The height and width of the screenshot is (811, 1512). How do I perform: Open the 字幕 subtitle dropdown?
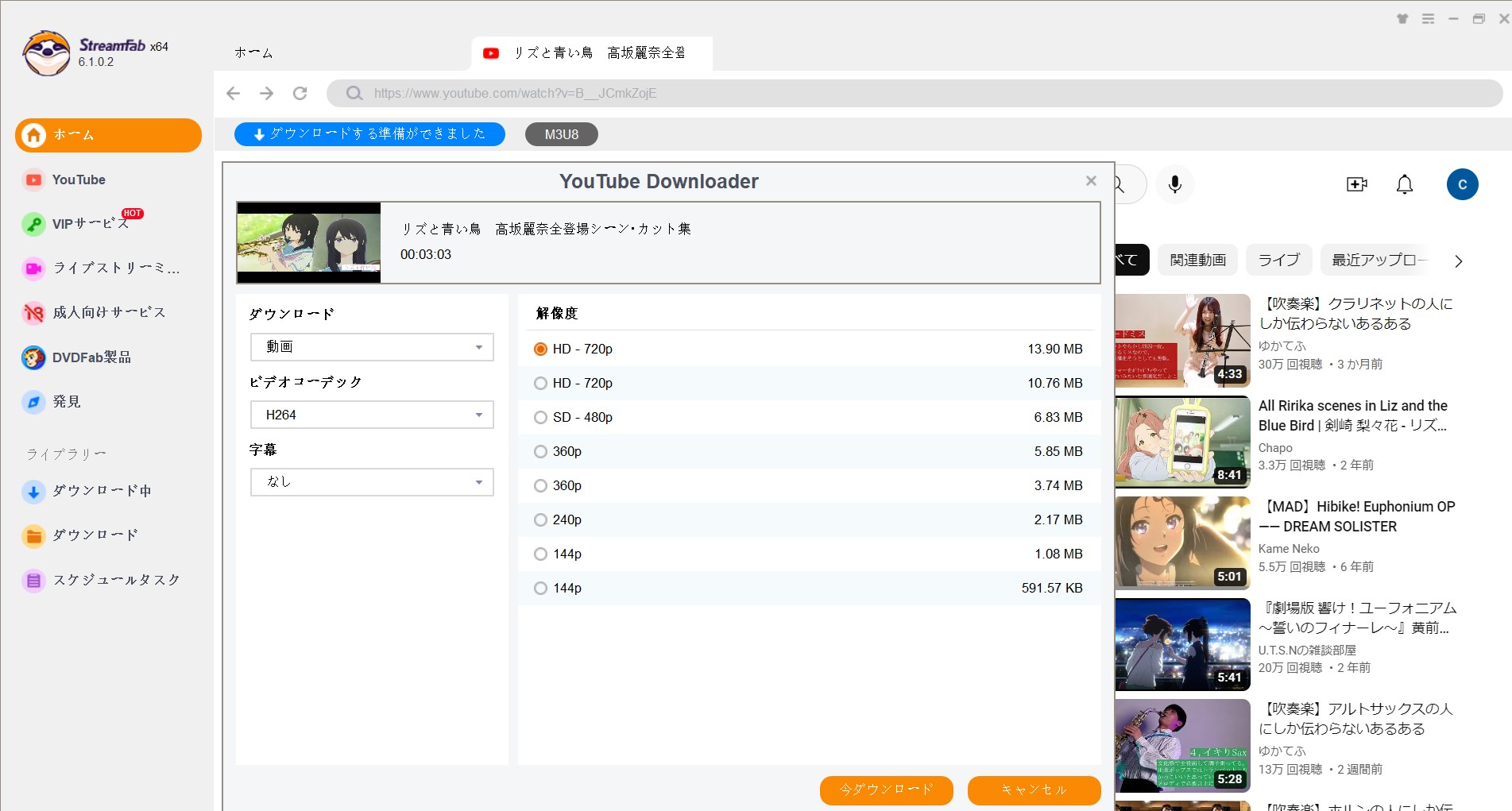pyautogui.click(x=372, y=482)
